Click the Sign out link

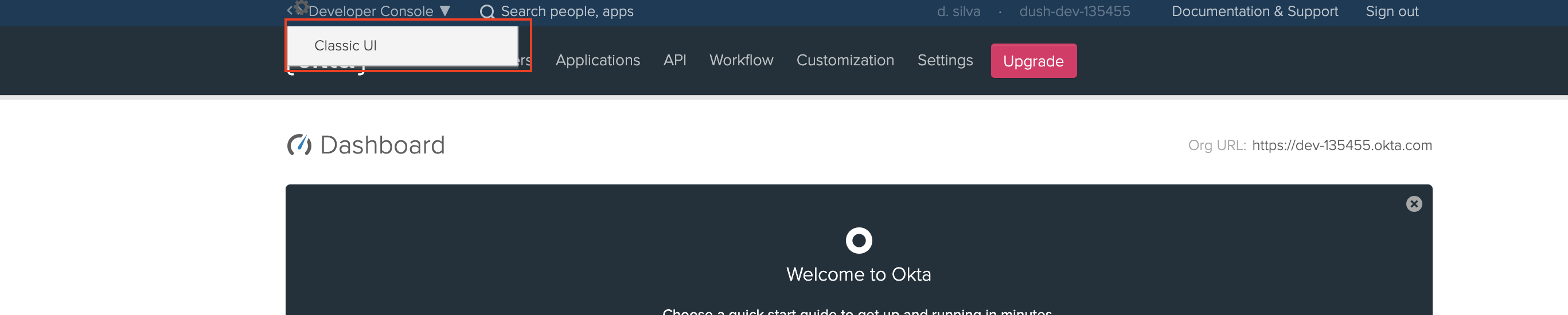pyautogui.click(x=1391, y=11)
